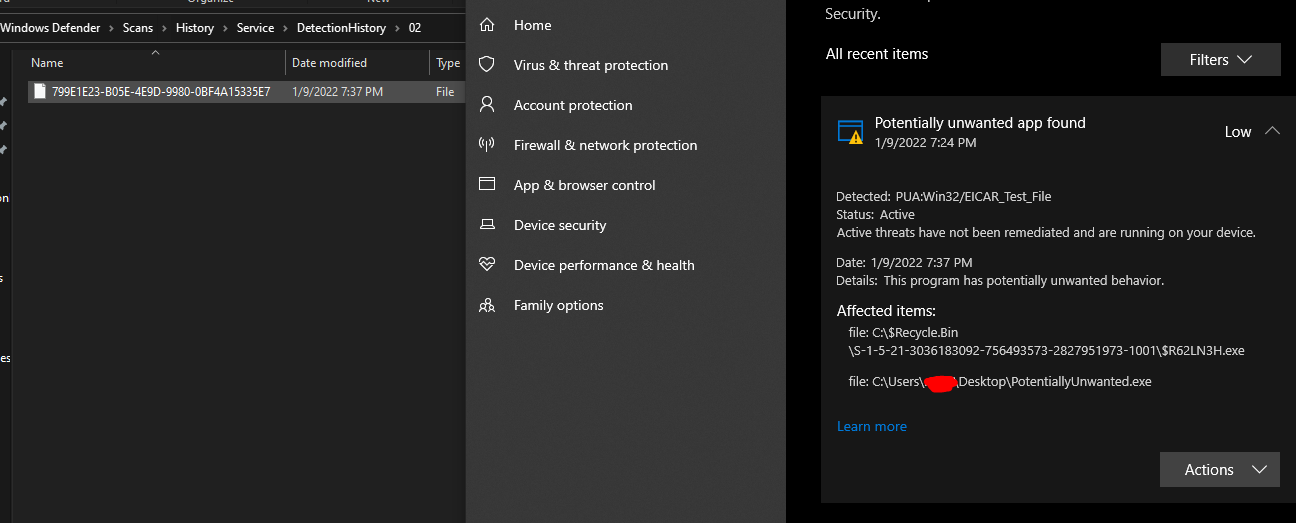This screenshot has height=523, width=1296.
Task: Open Virus & threat protection section
Action: point(591,65)
